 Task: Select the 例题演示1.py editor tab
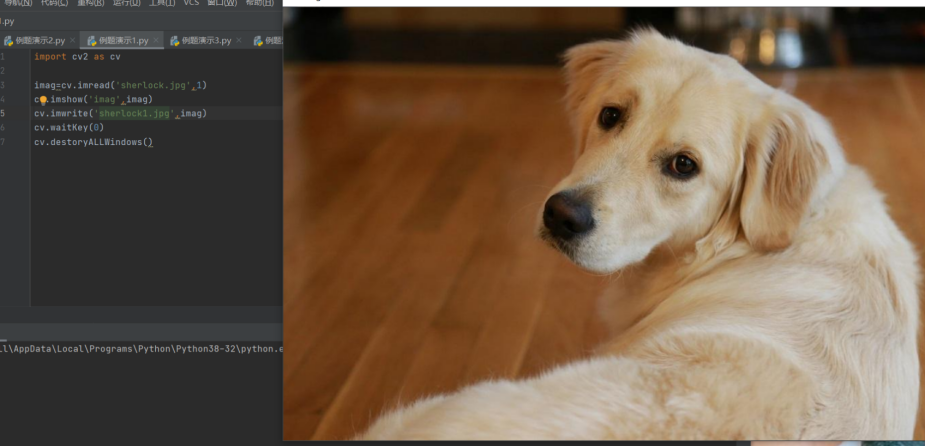point(123,41)
